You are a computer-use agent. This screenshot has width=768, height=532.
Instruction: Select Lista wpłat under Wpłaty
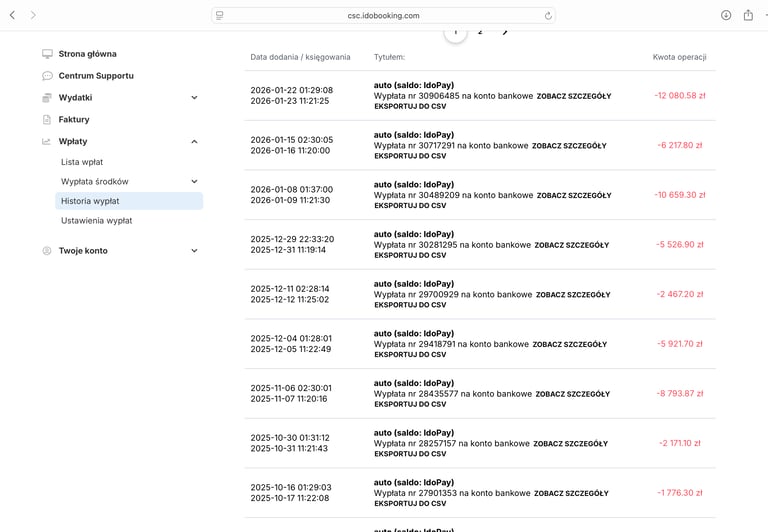[82, 162]
